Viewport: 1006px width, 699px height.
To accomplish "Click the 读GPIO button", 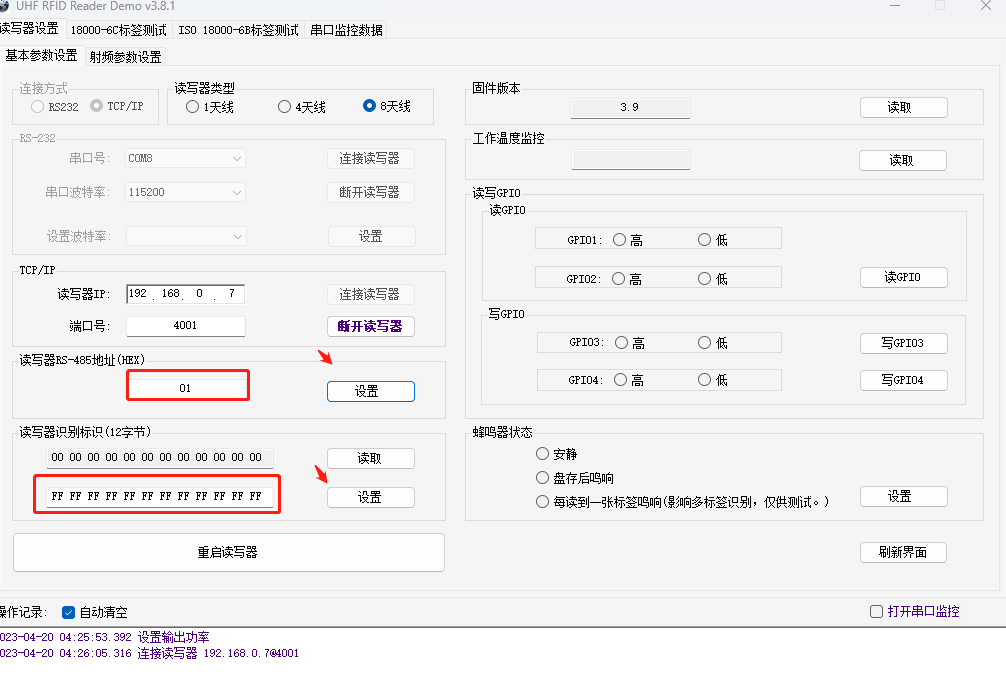I will 903,277.
